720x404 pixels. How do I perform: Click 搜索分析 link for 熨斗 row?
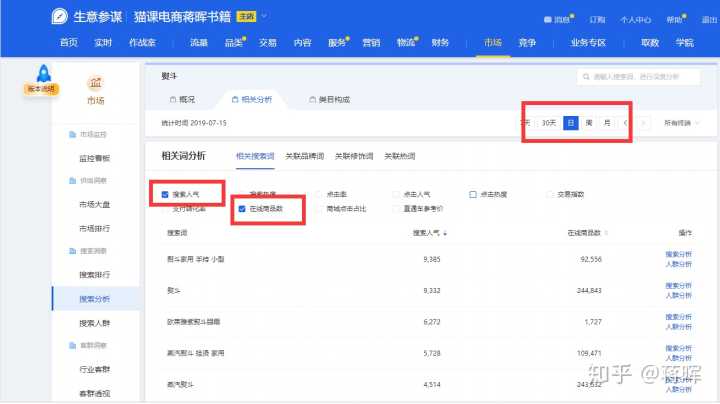pos(678,286)
